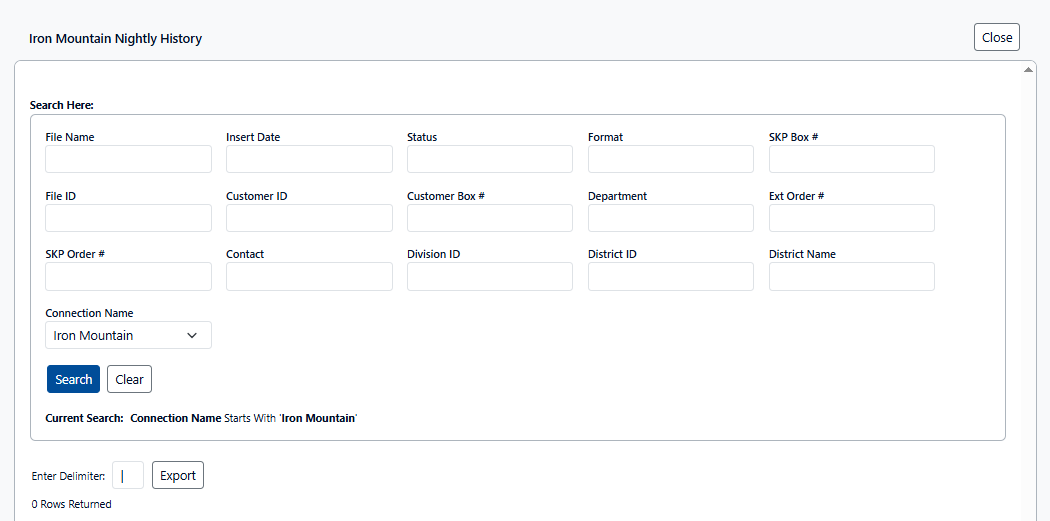The image size is (1050, 521).
Task: Click the File ID text field
Action: point(128,218)
